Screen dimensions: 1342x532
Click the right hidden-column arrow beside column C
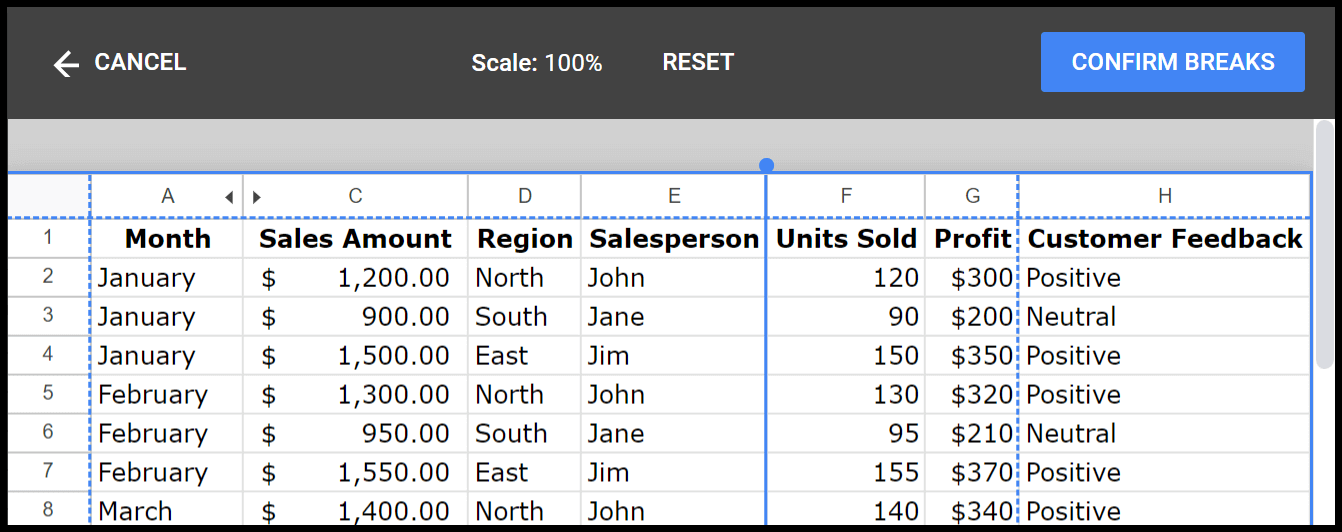256,198
